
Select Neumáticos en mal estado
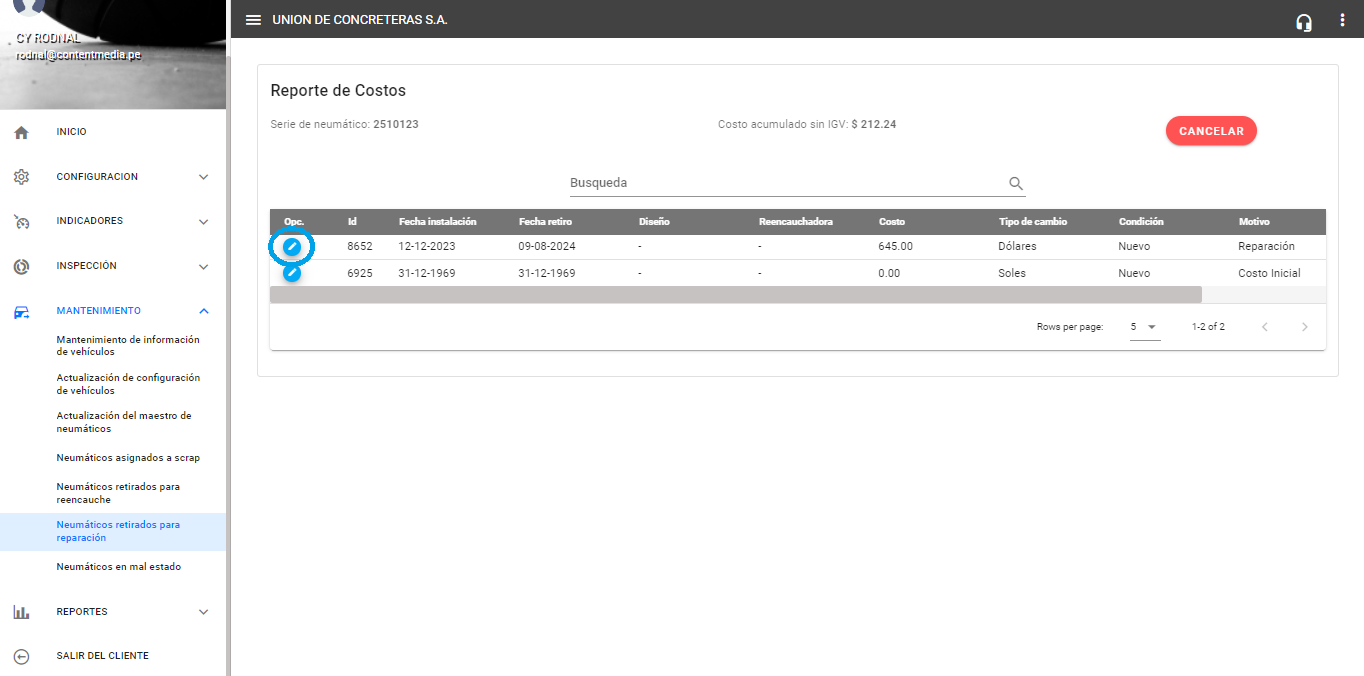[x=118, y=567]
